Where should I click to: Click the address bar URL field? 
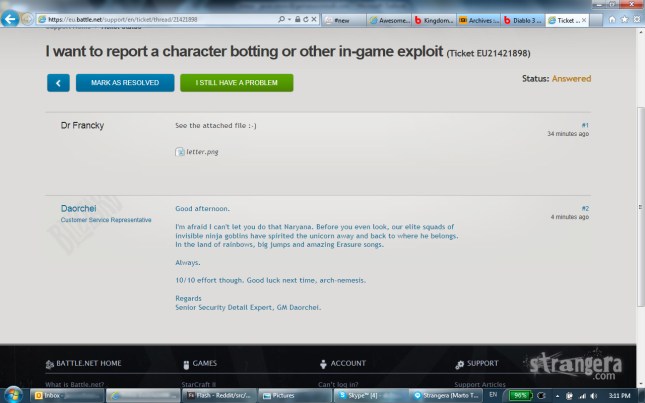(150, 19)
